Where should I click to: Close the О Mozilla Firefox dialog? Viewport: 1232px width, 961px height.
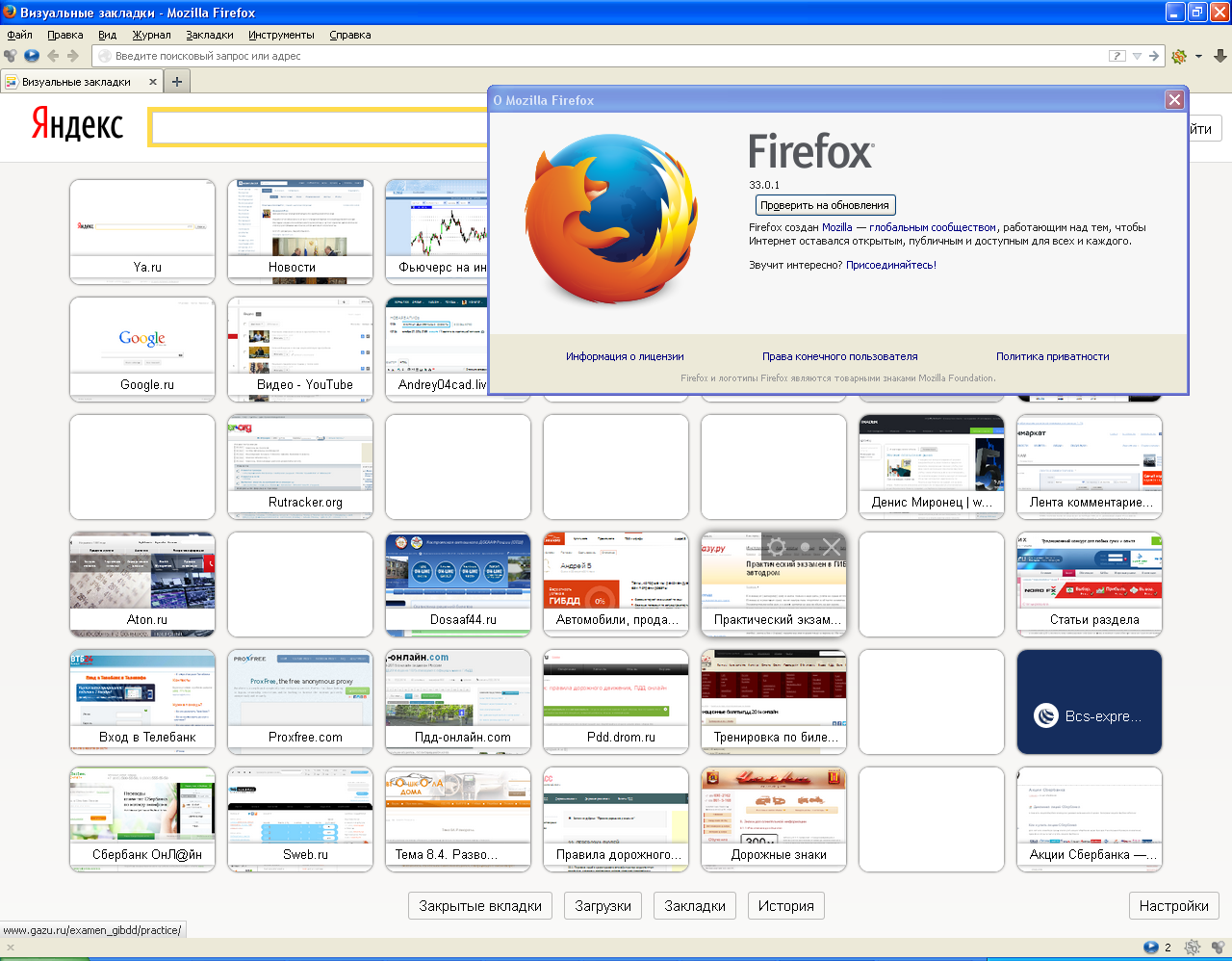pos(1174,99)
